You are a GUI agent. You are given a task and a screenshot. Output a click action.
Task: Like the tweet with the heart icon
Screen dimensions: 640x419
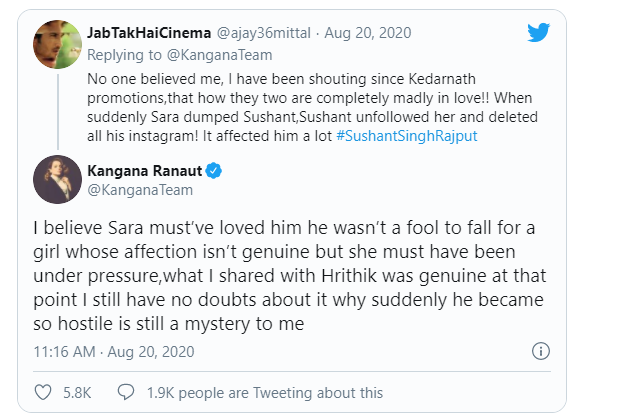click(44, 392)
